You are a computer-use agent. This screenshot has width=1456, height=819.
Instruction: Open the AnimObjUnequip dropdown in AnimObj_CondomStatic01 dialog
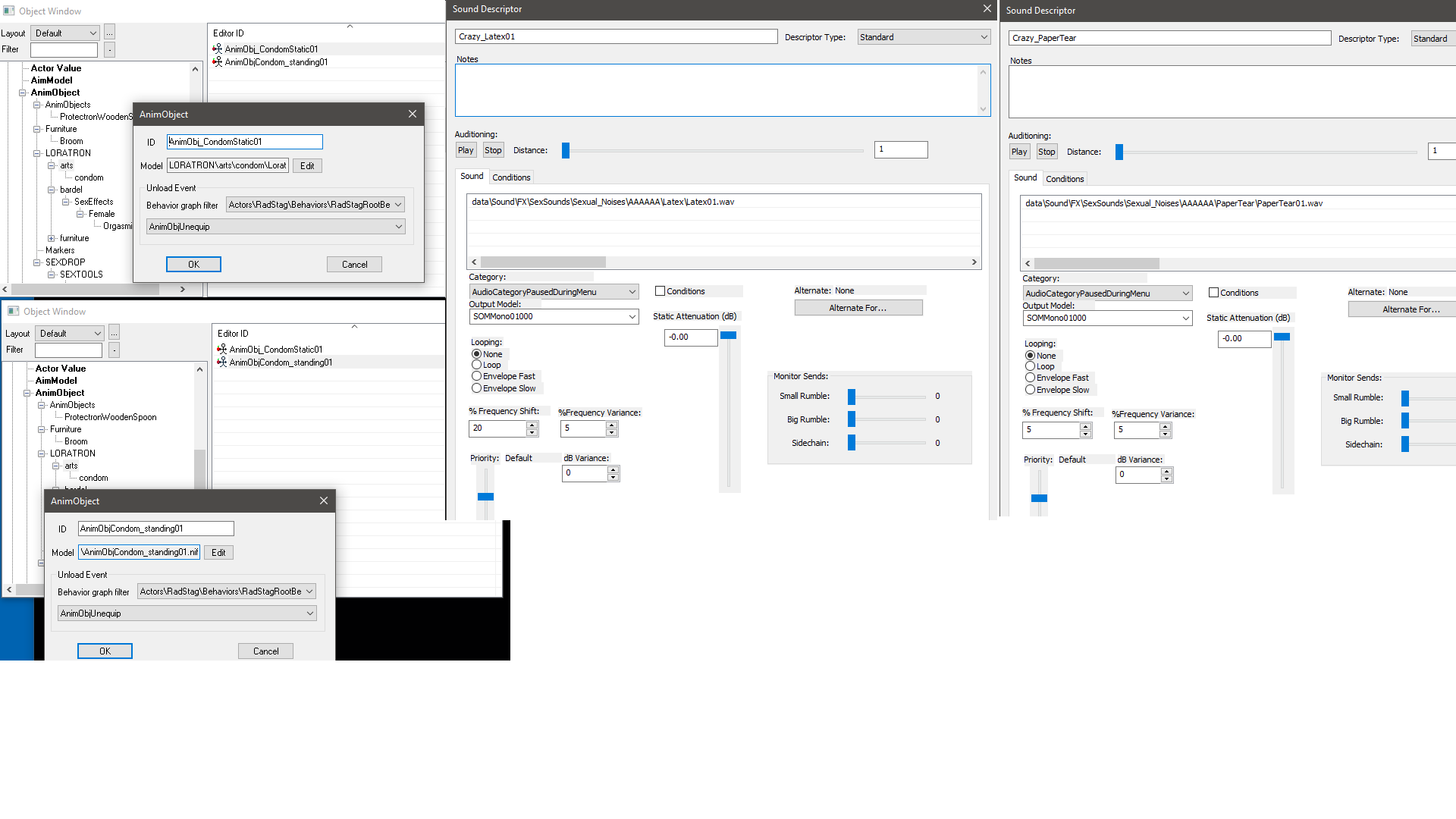click(276, 227)
